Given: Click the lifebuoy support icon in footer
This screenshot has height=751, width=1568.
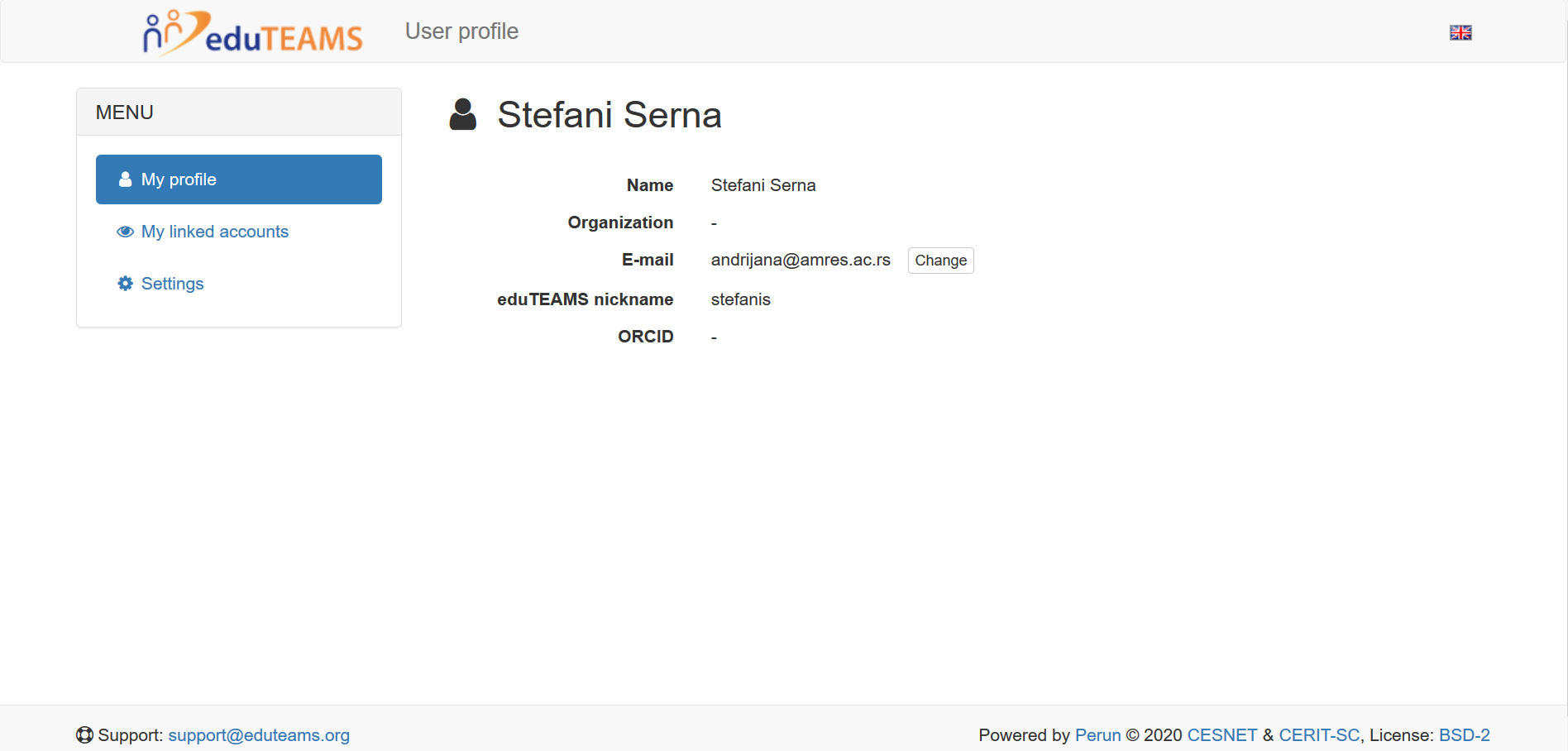Looking at the screenshot, I should 84,735.
